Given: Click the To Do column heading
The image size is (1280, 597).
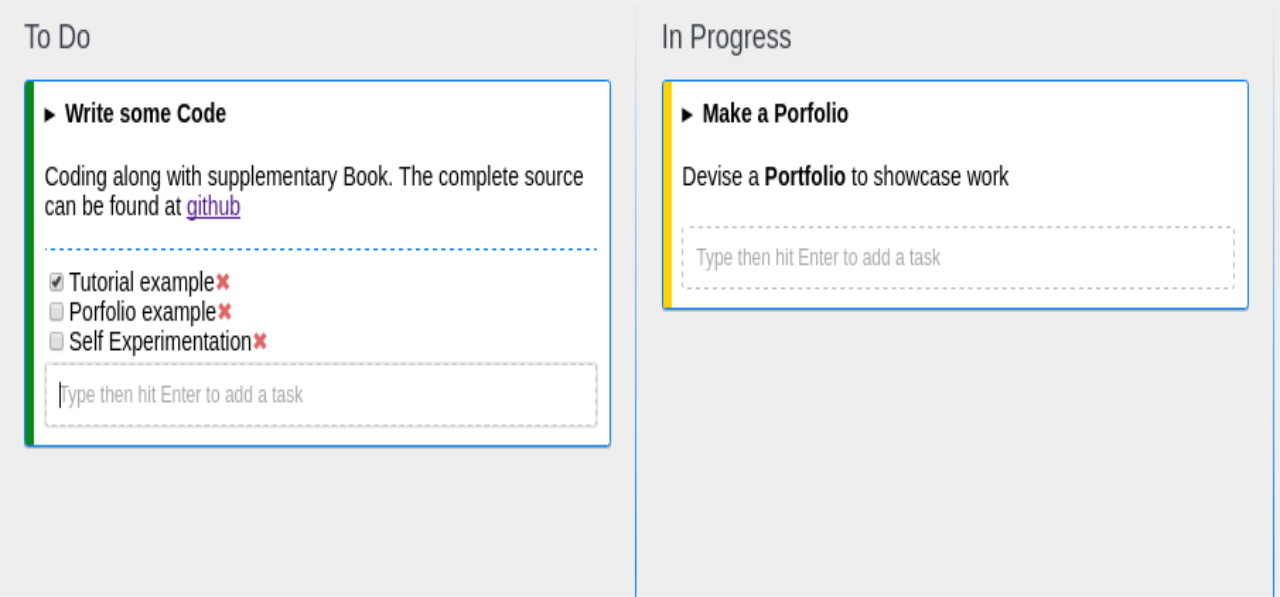Looking at the screenshot, I should click(x=57, y=37).
